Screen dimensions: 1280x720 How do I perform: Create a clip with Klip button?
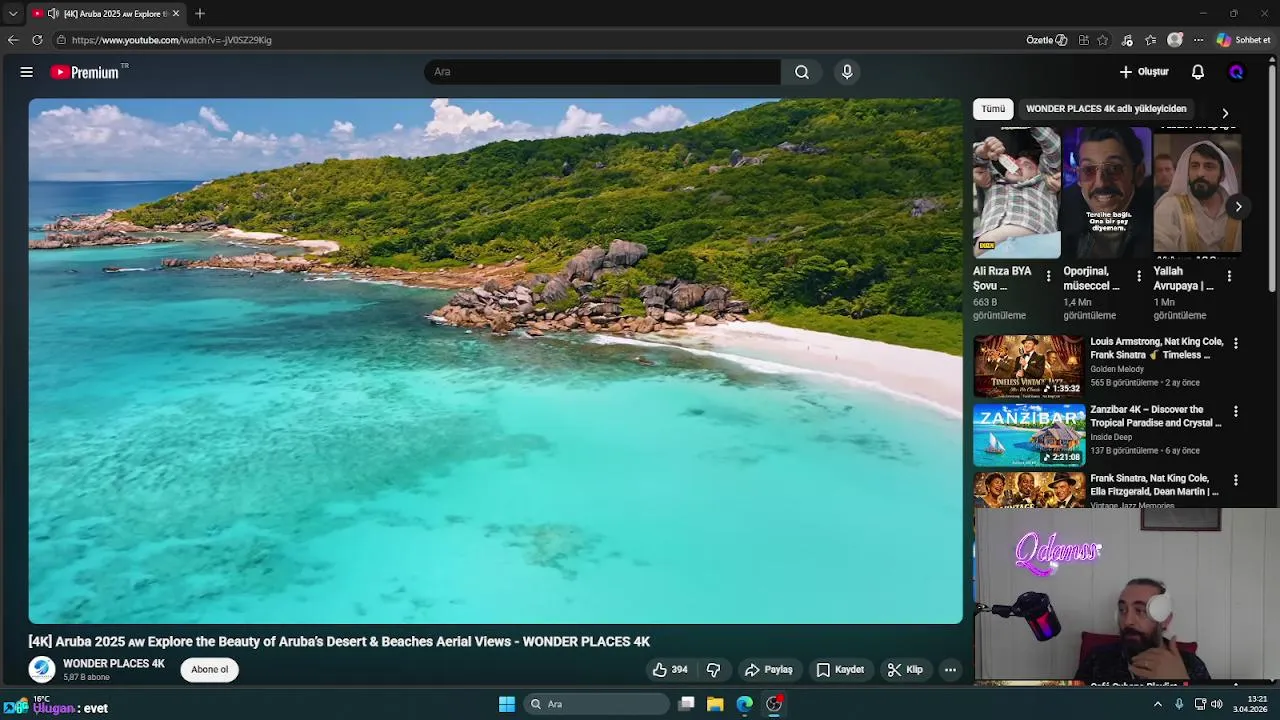point(905,670)
